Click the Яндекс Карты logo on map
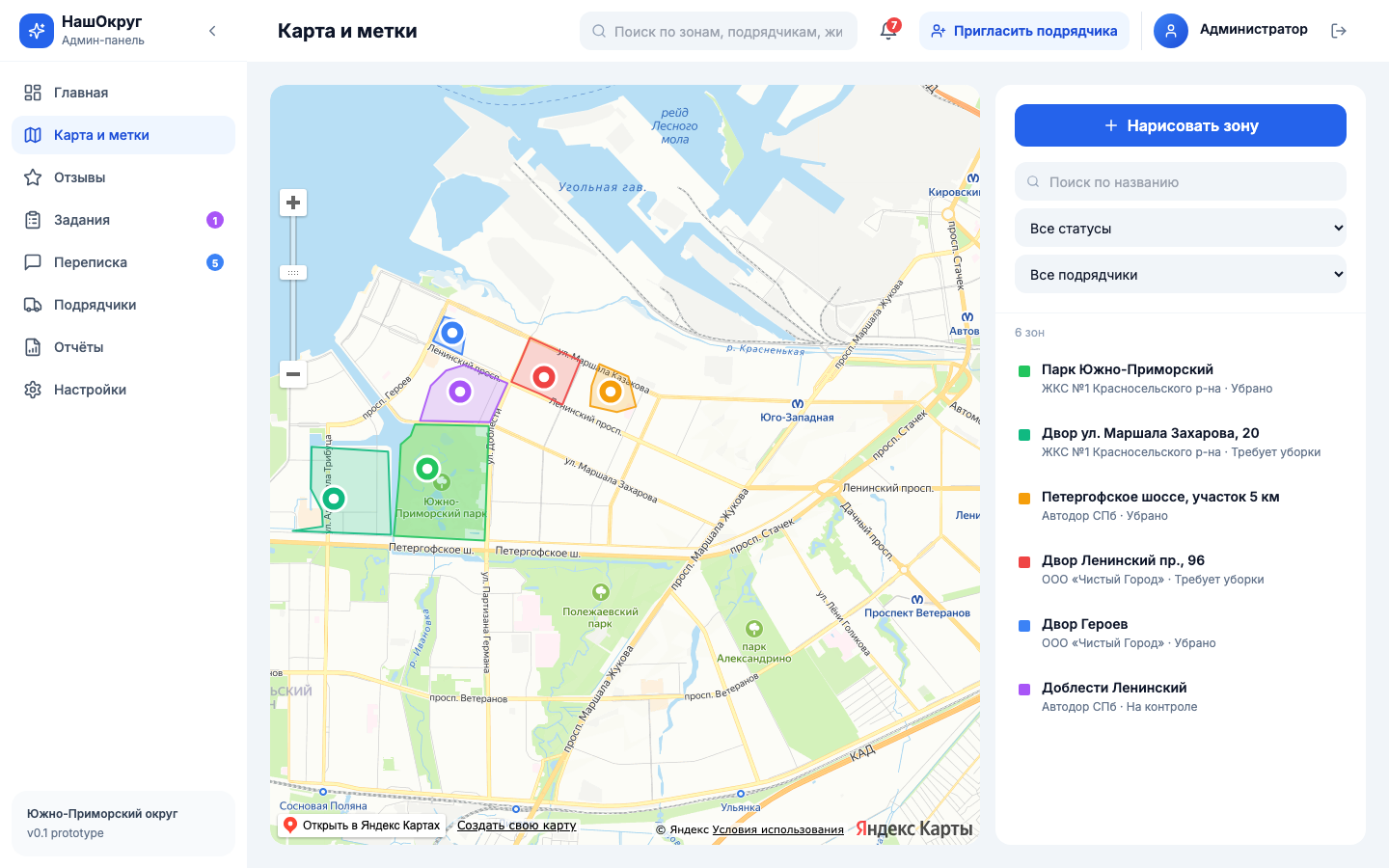Viewport: 1389px width, 868px height. (913, 828)
